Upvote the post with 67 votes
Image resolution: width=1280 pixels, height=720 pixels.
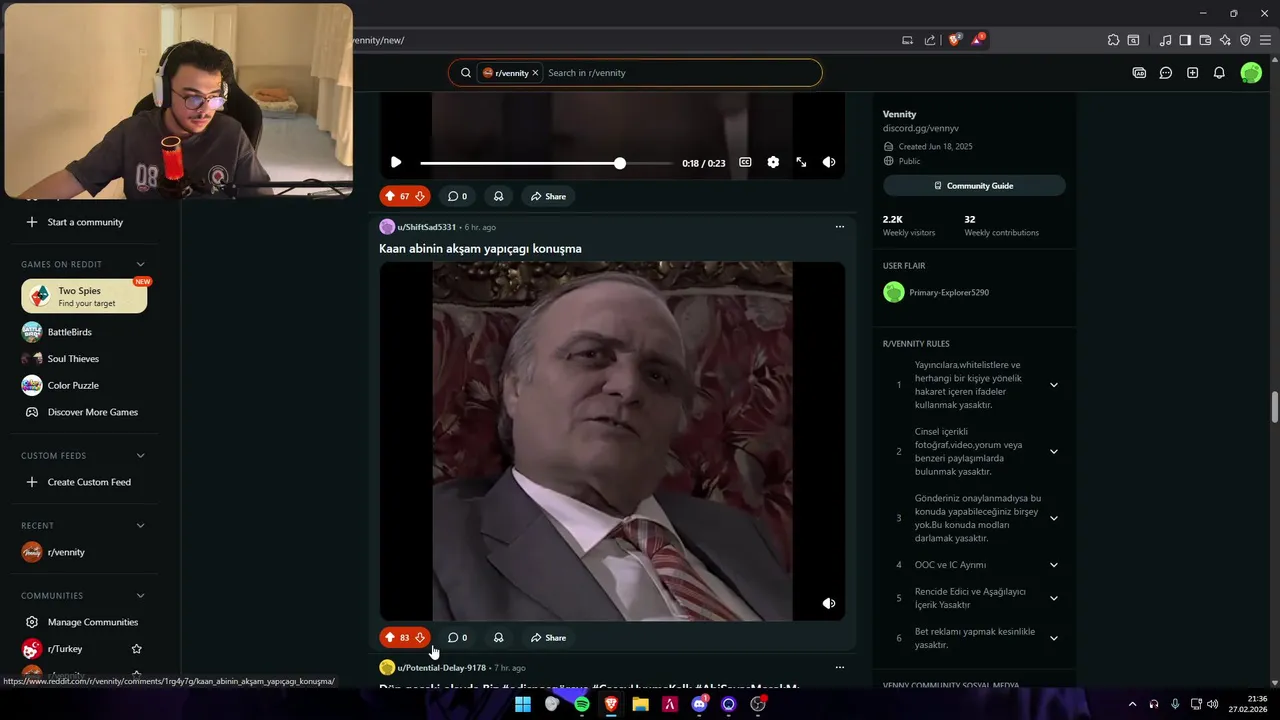coord(390,196)
